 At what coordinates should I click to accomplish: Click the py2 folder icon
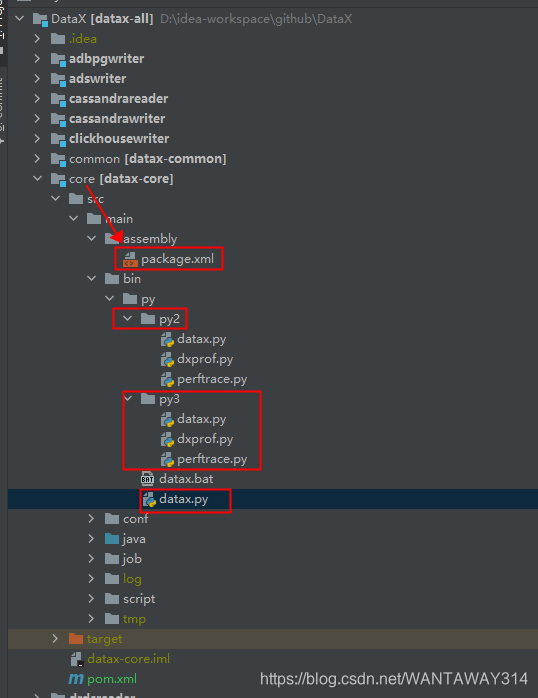[148, 319]
